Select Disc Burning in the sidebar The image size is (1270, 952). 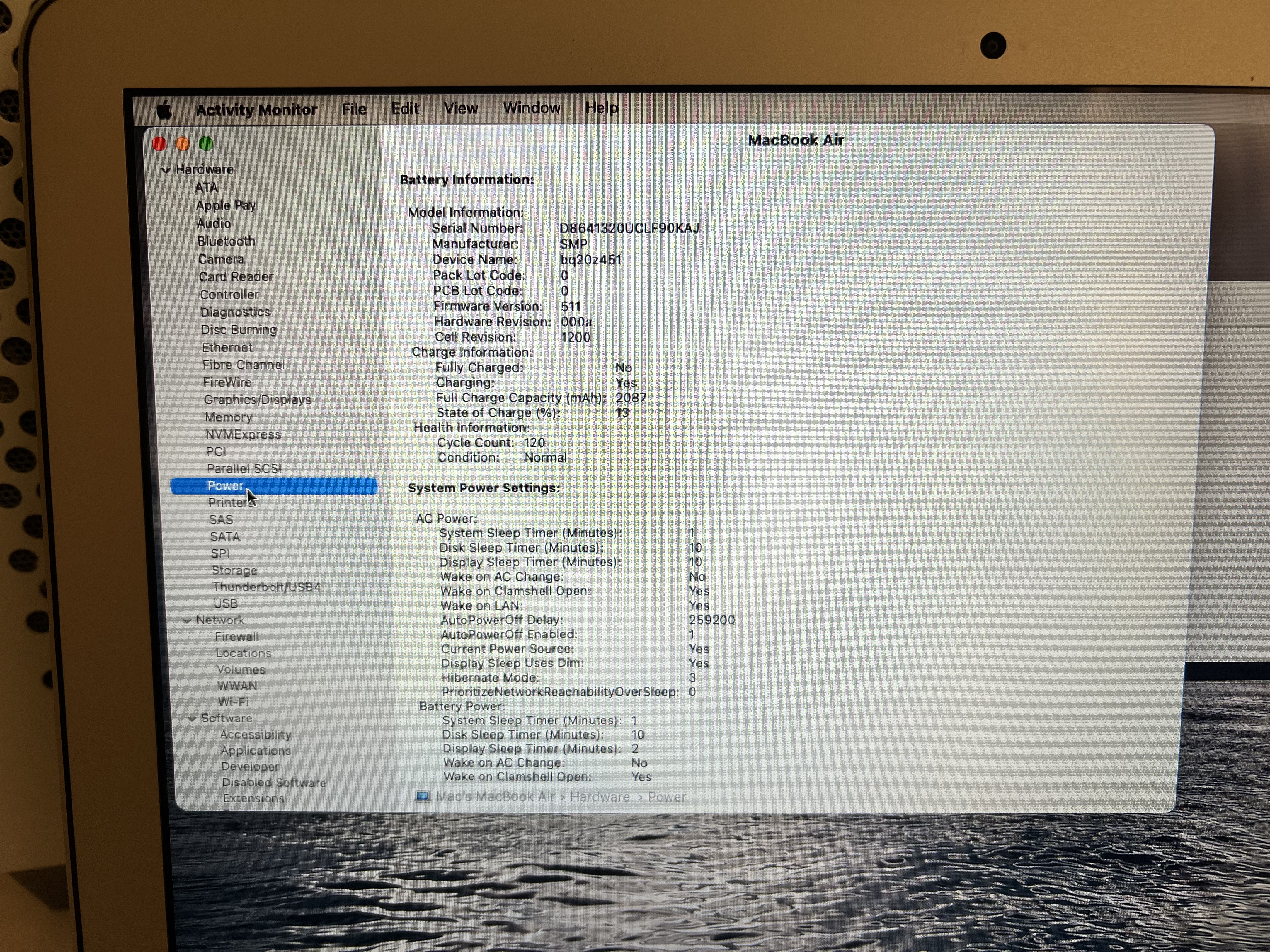point(239,330)
